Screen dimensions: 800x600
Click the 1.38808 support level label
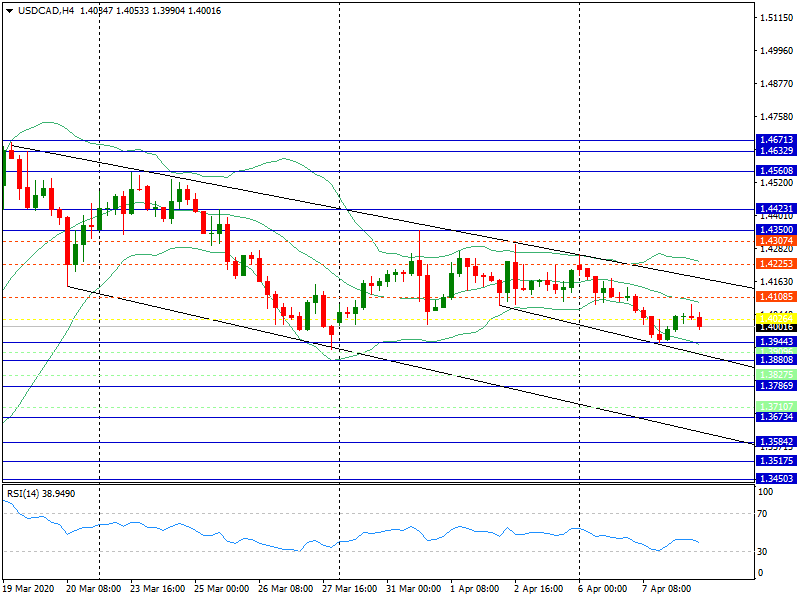(x=776, y=359)
